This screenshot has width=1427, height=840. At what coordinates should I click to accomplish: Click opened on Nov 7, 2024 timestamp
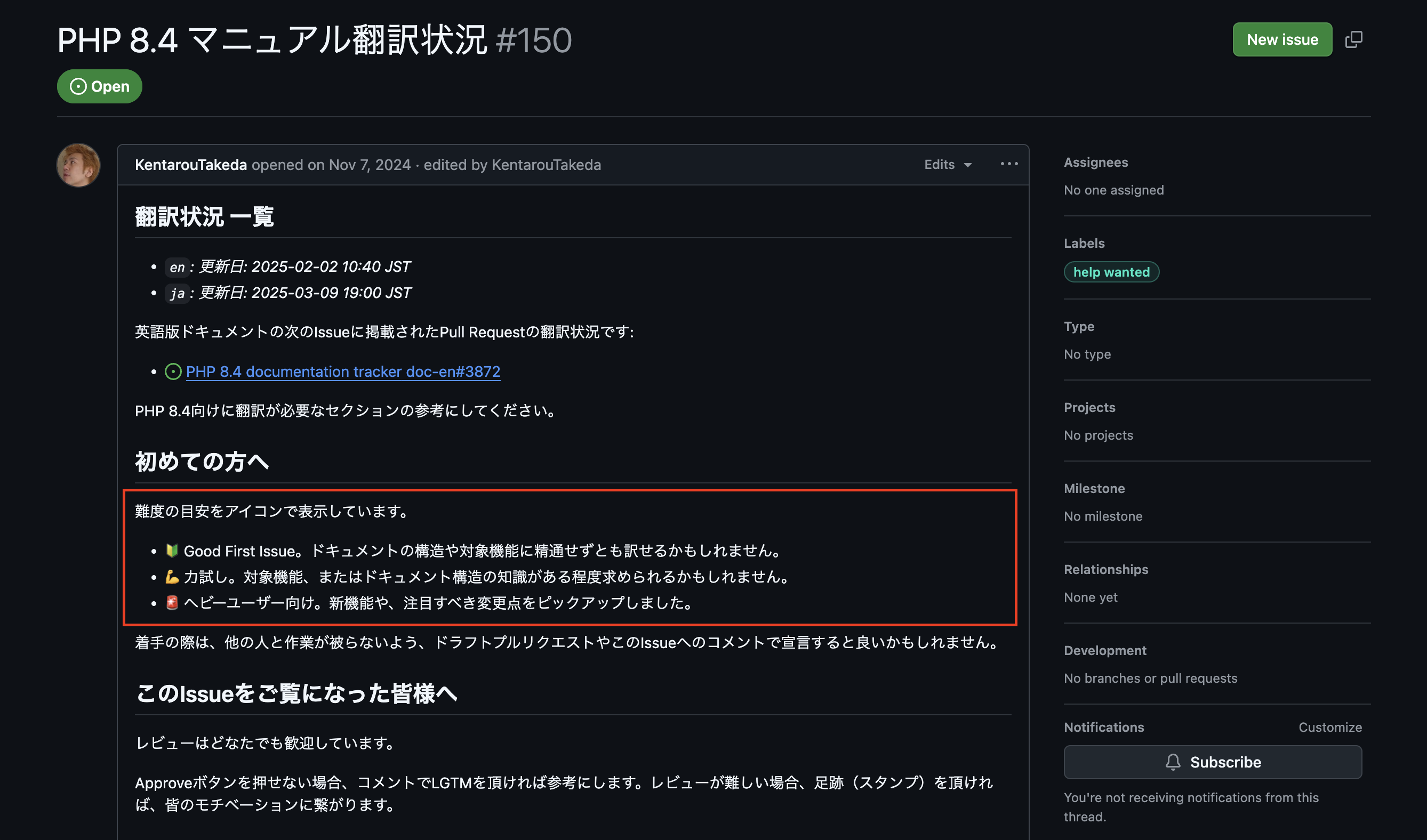[331, 165]
